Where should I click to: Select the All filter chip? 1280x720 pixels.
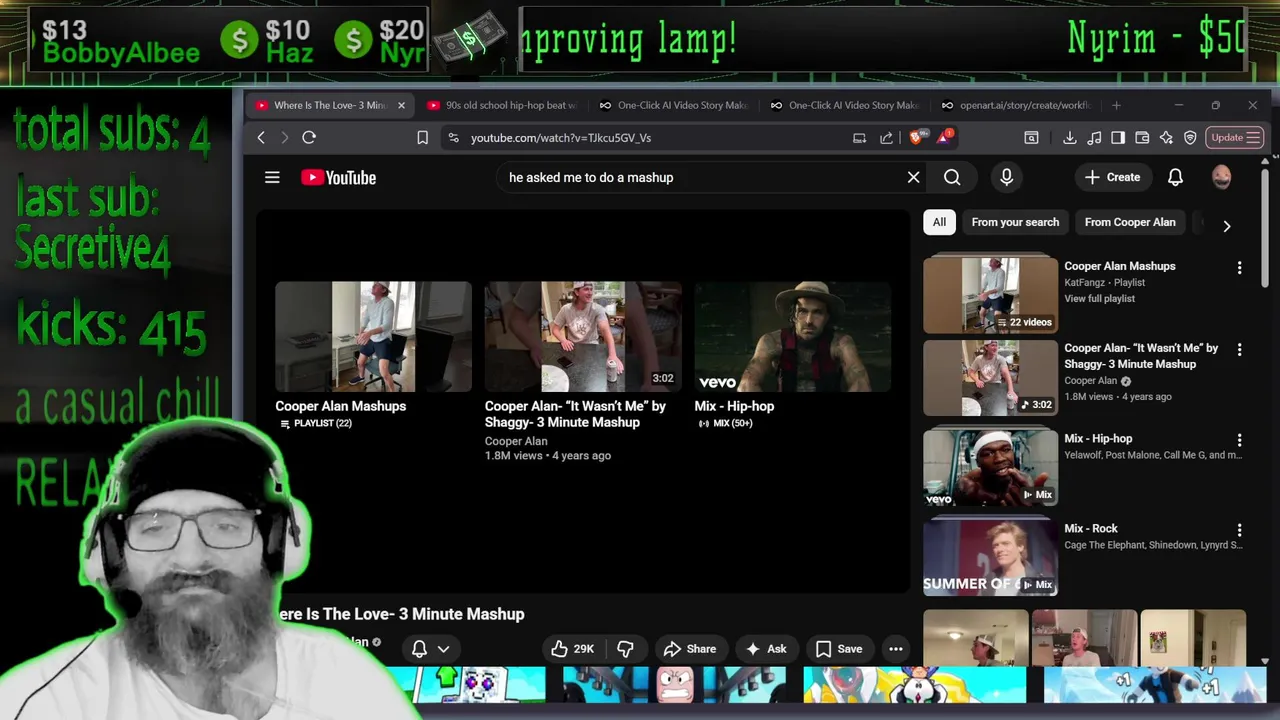(939, 222)
